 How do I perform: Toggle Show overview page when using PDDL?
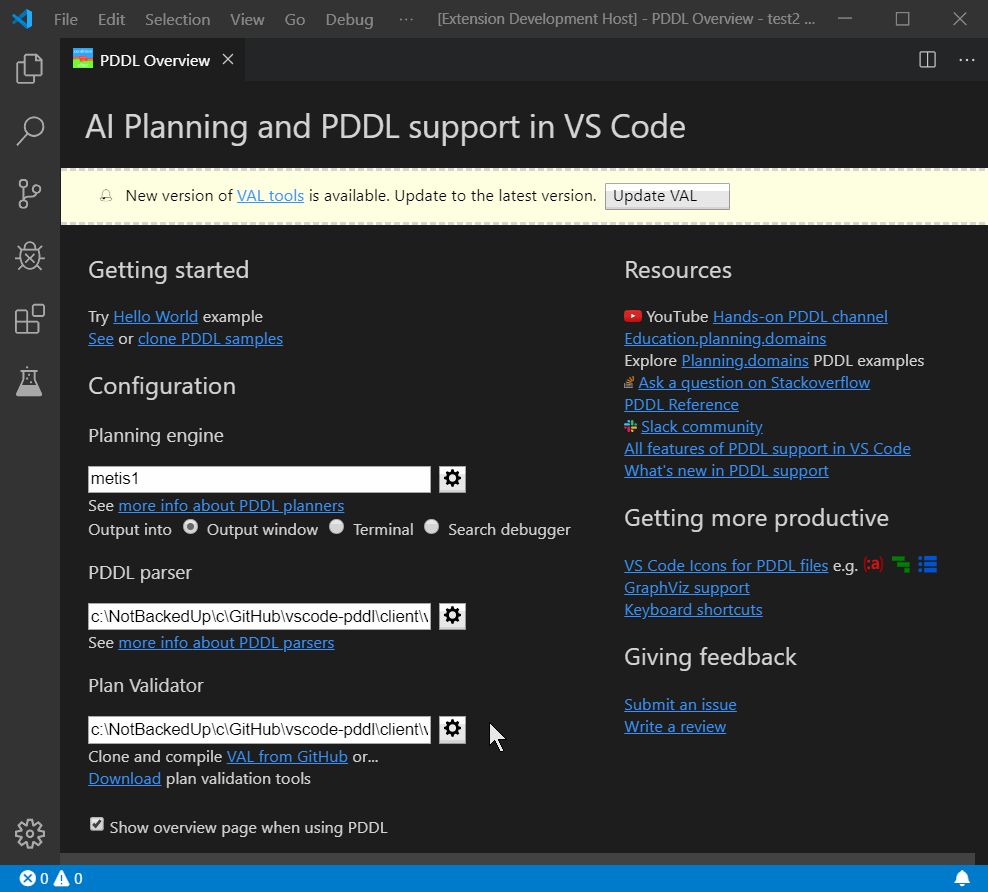click(x=96, y=824)
